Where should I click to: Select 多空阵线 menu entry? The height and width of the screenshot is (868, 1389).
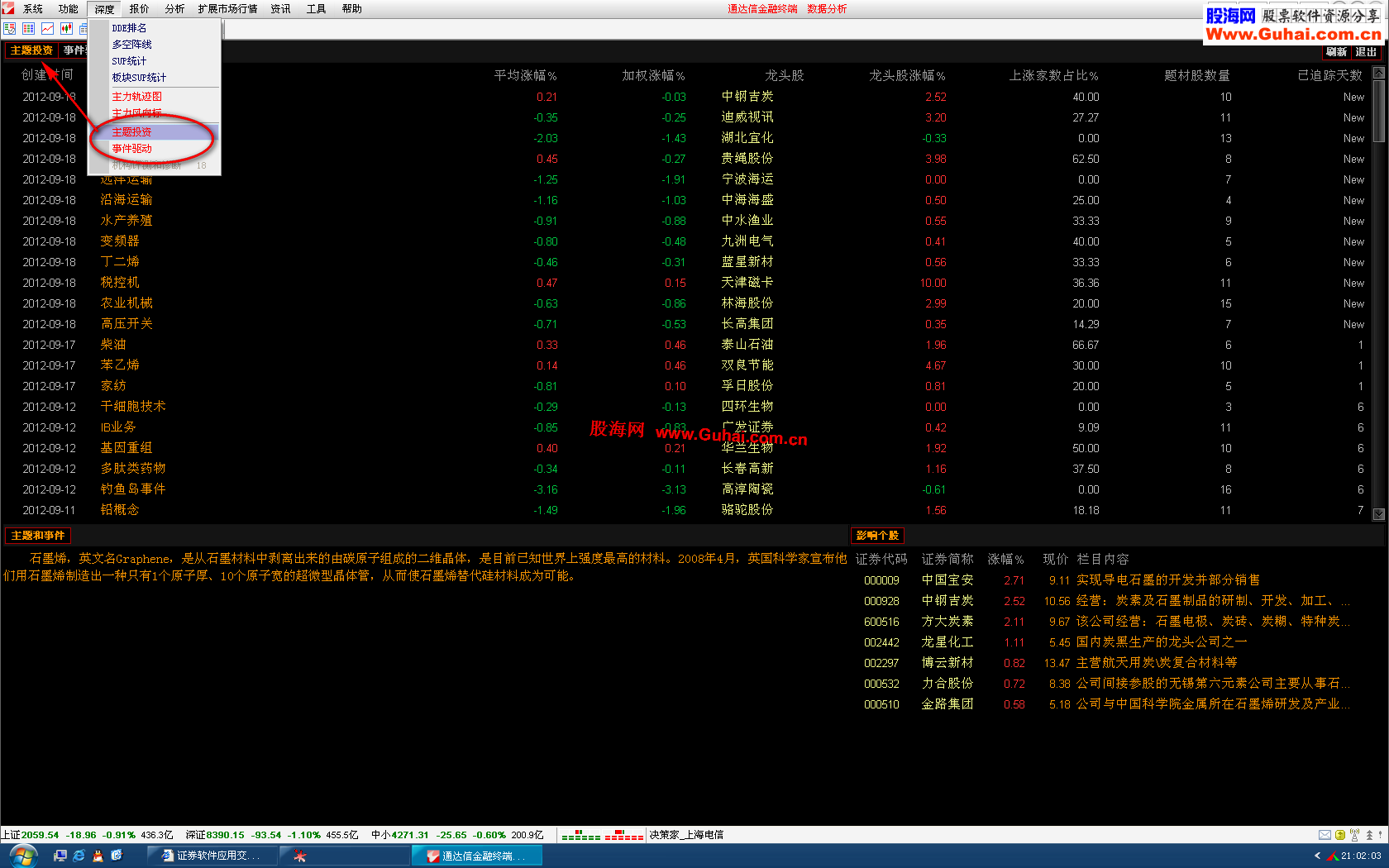154,45
